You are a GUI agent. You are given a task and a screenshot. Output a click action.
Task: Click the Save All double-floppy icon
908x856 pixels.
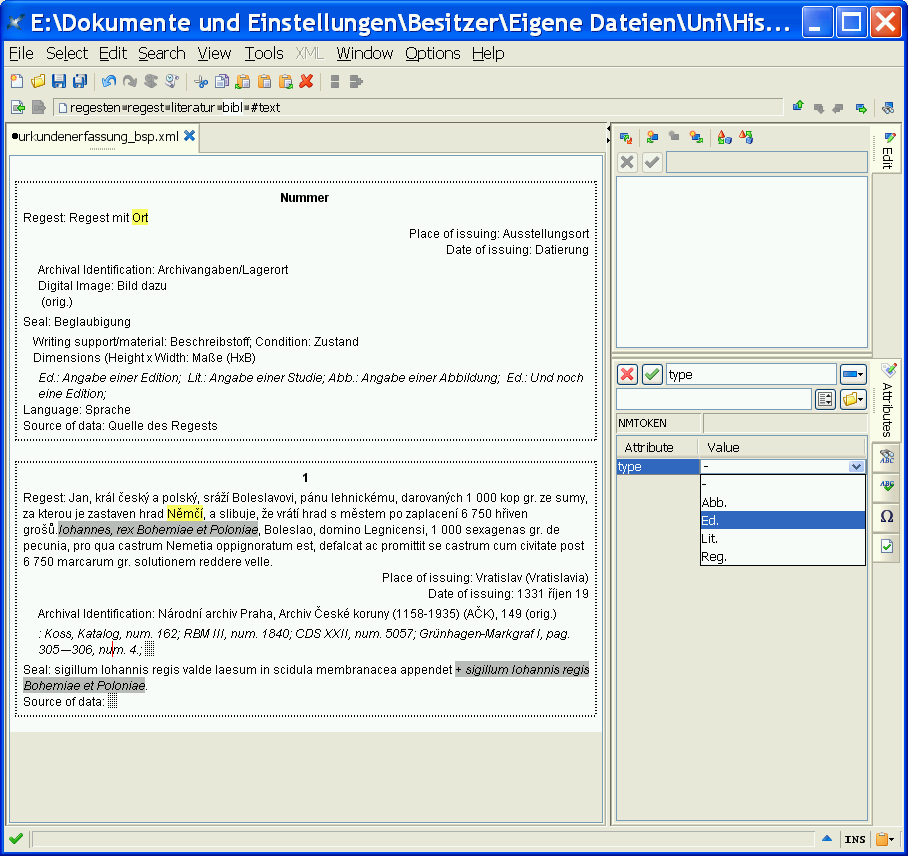(x=80, y=82)
